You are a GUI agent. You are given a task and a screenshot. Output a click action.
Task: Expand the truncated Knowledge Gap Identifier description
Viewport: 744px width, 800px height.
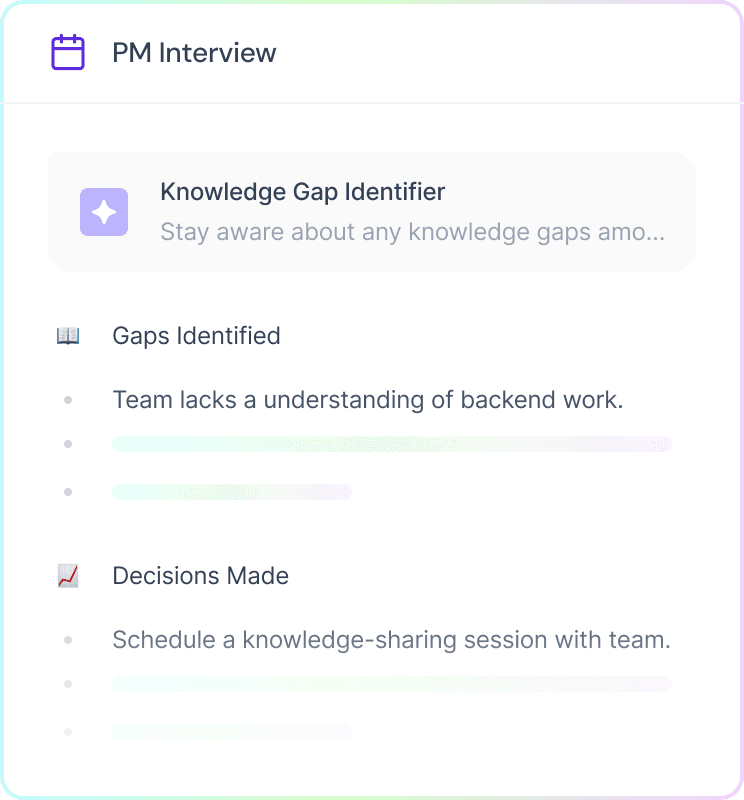coord(416,231)
